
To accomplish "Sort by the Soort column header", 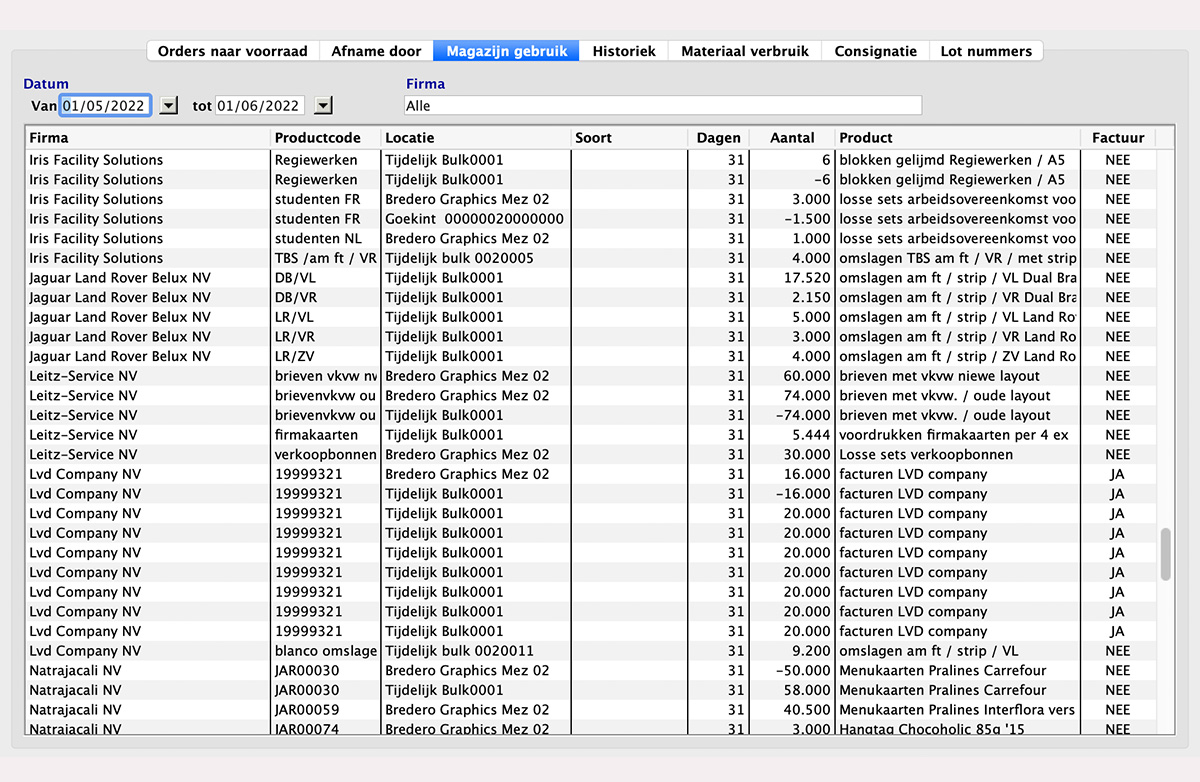I will click(629, 138).
